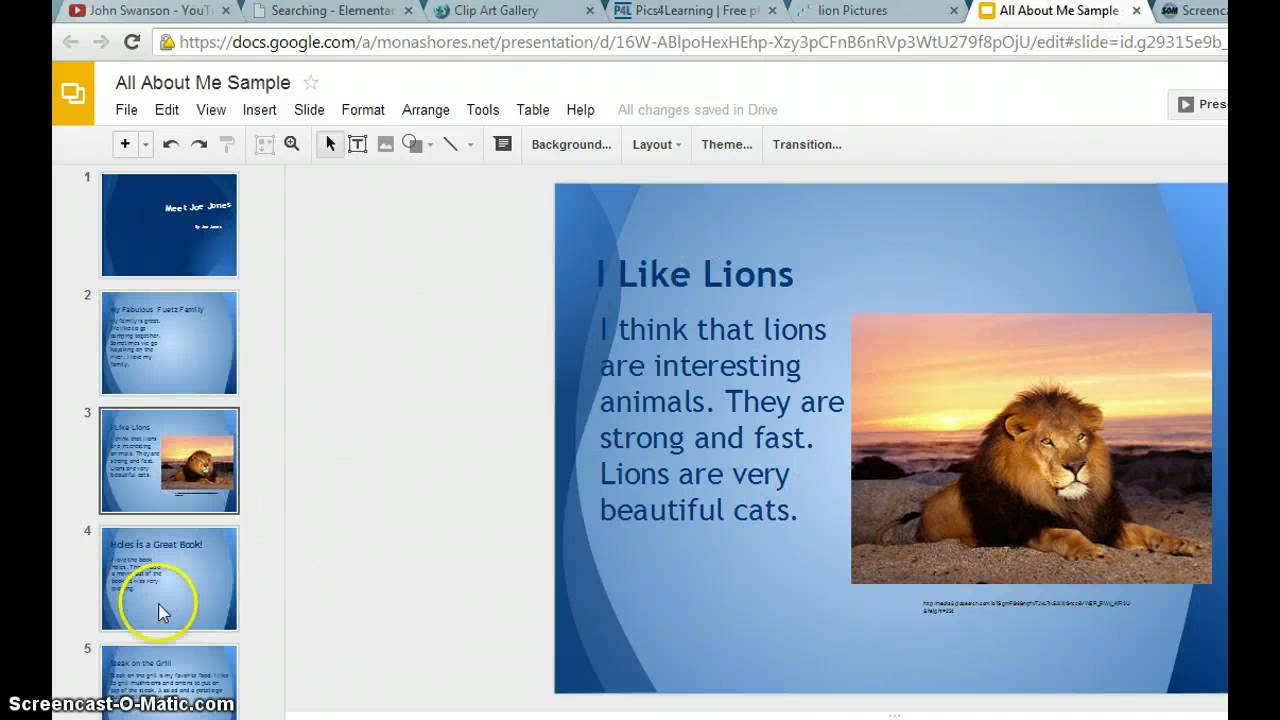Click the All About Me Sample title
Image resolution: width=1280 pixels, height=720 pixels.
pyautogui.click(x=203, y=83)
